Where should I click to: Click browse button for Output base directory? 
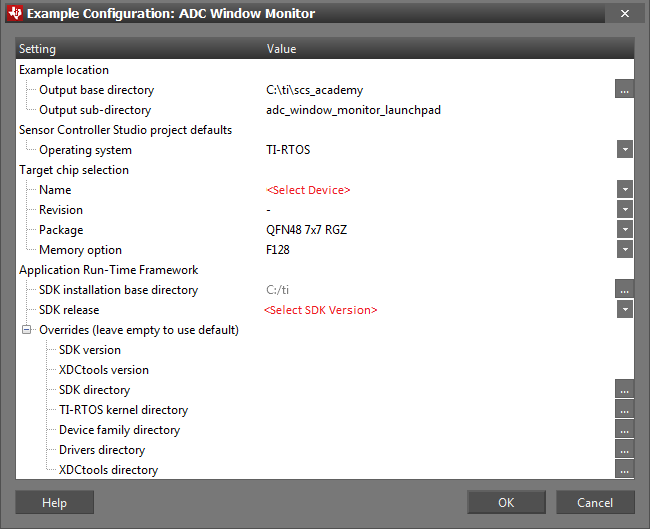click(x=624, y=90)
